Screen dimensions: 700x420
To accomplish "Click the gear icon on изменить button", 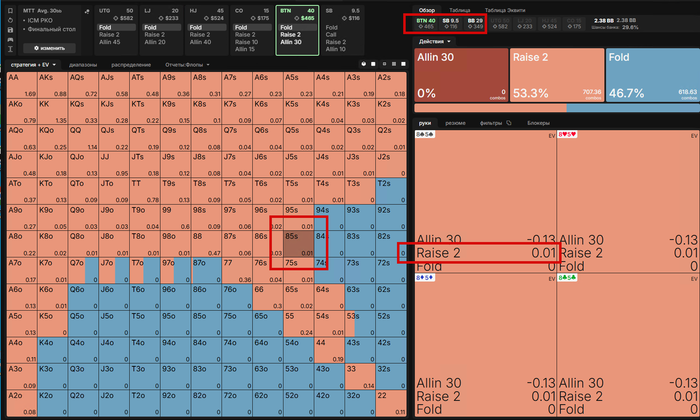I will click(x=37, y=48).
